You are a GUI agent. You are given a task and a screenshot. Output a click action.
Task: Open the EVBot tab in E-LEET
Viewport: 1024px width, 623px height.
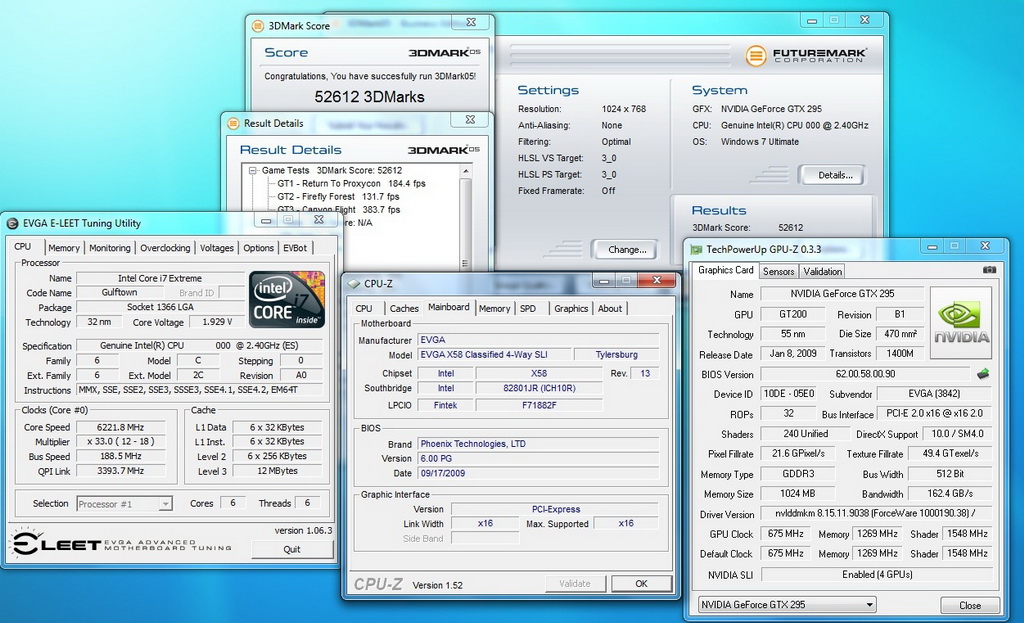(295, 248)
